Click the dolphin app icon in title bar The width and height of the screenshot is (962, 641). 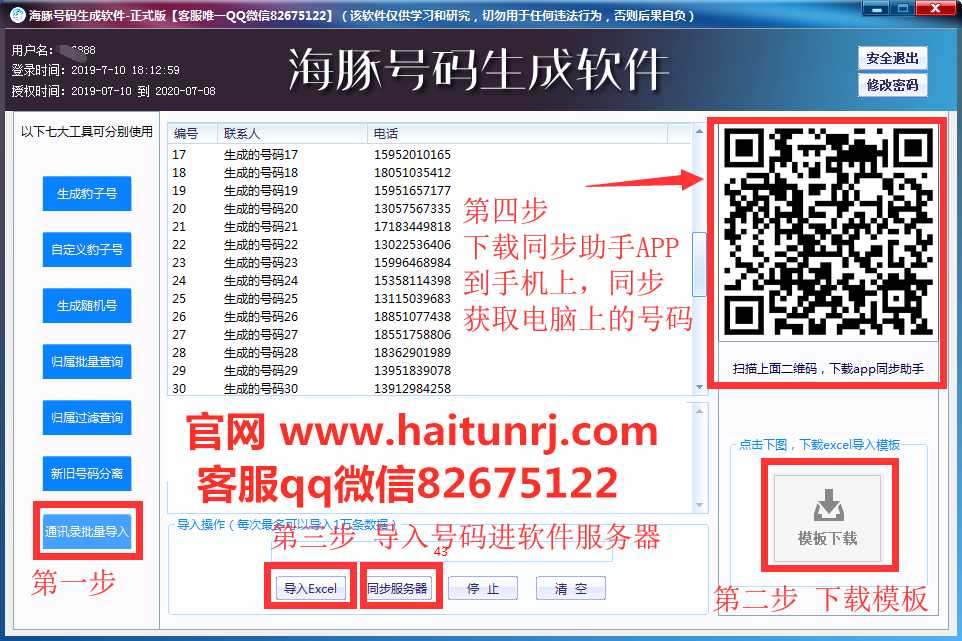point(18,14)
